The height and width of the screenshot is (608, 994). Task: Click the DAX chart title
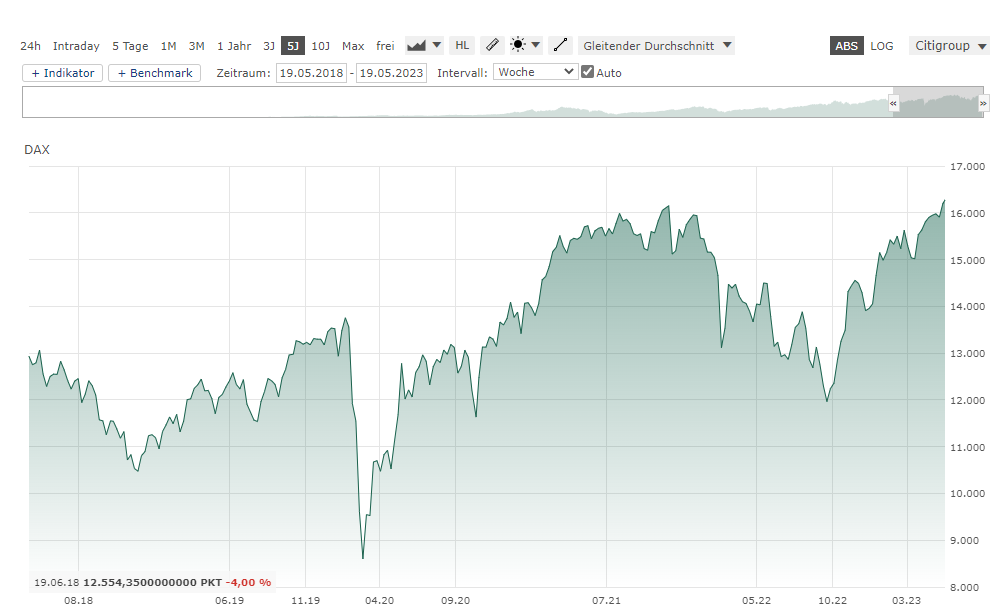(x=37, y=150)
